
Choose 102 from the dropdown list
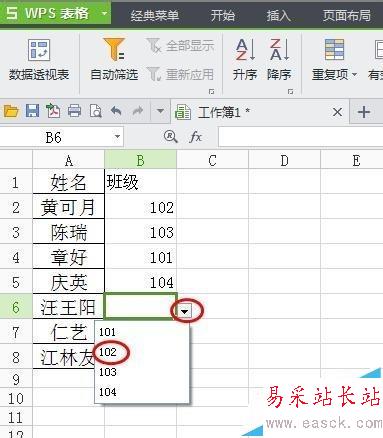pos(142,352)
